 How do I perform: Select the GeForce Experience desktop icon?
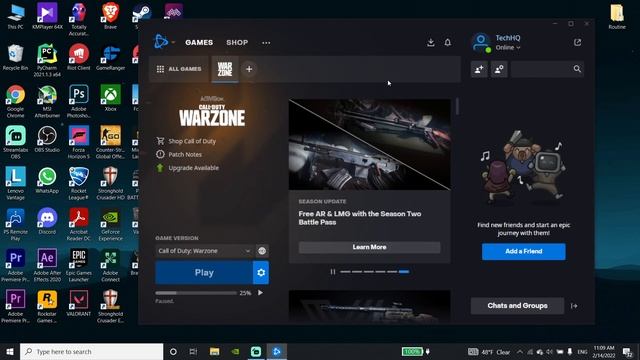(x=110, y=224)
